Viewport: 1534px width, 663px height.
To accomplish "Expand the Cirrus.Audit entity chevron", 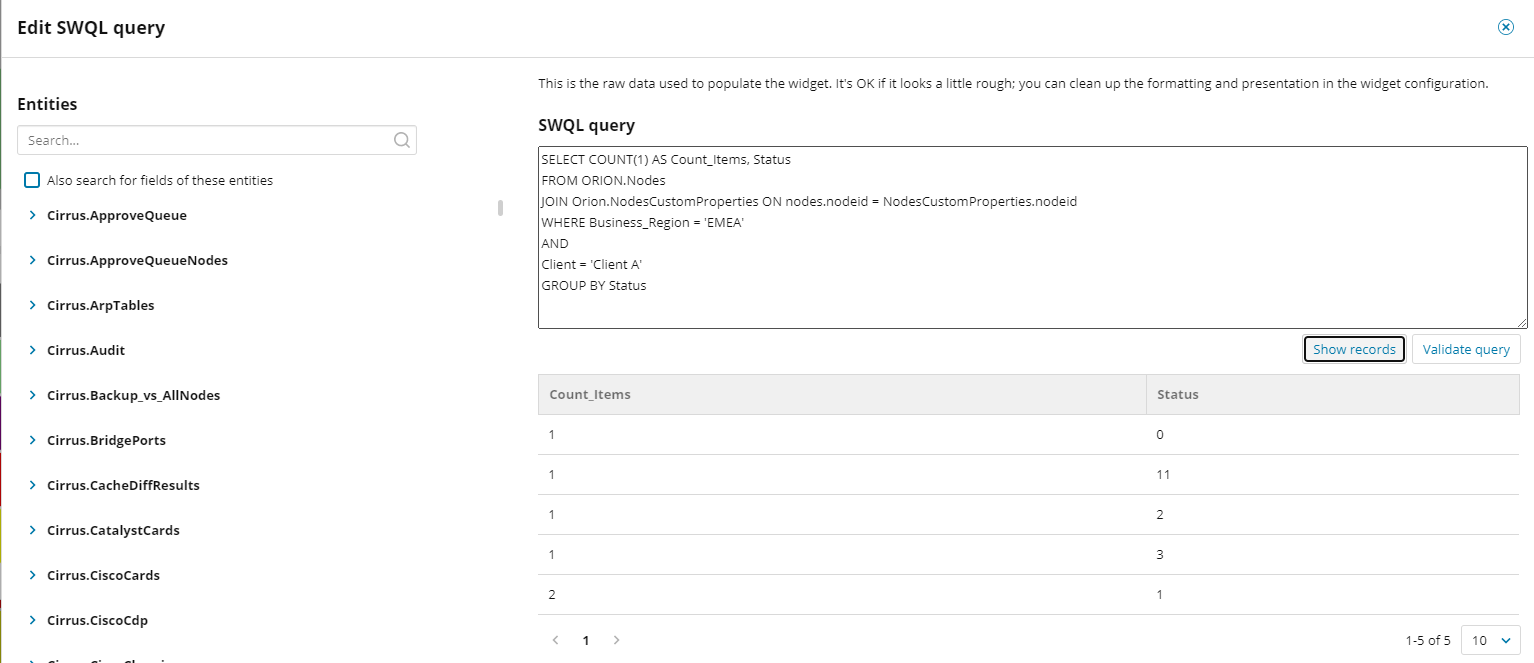I will (33, 350).
